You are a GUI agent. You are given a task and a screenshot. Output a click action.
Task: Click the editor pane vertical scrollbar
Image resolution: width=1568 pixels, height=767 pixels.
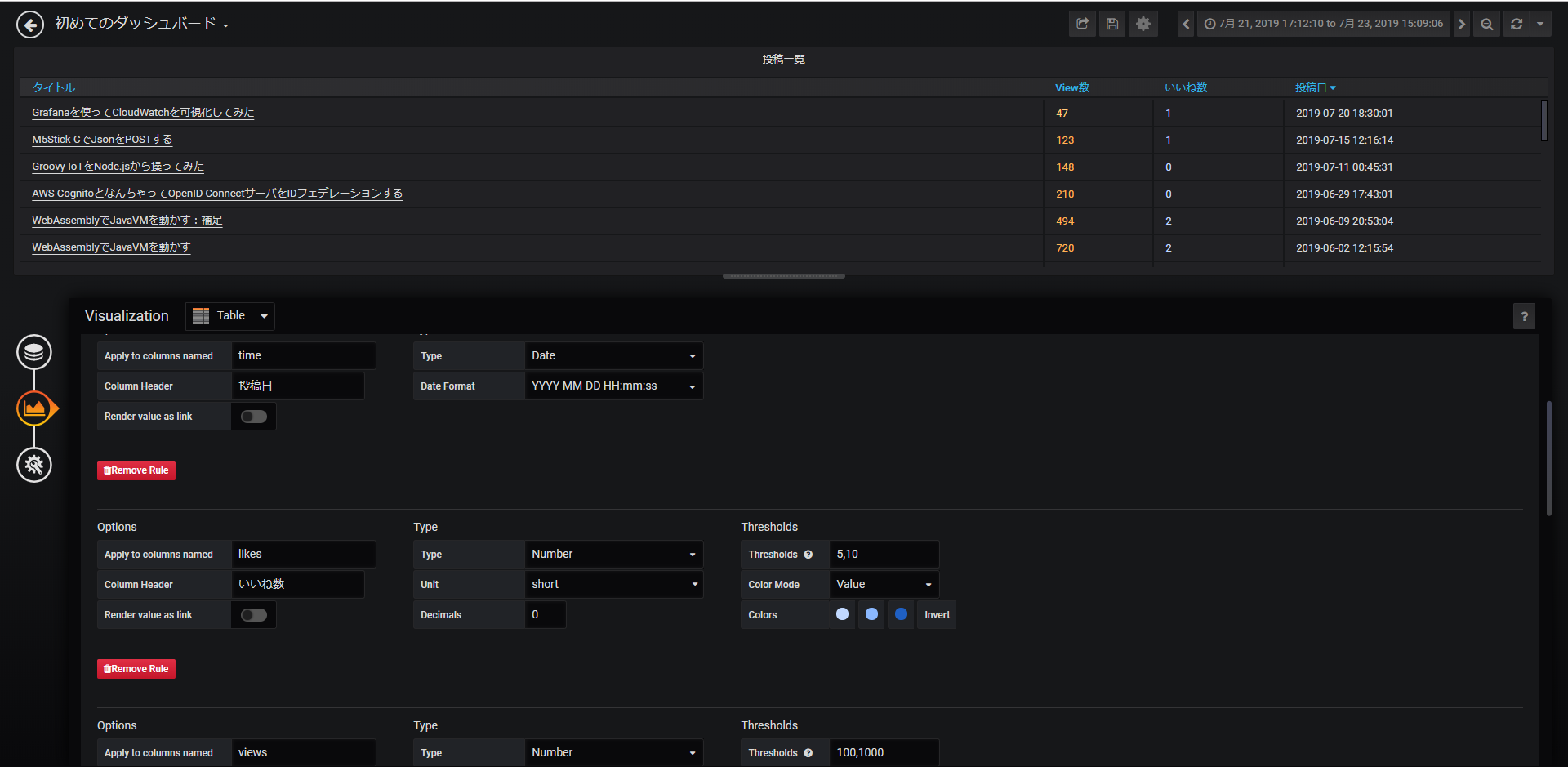(1548, 458)
